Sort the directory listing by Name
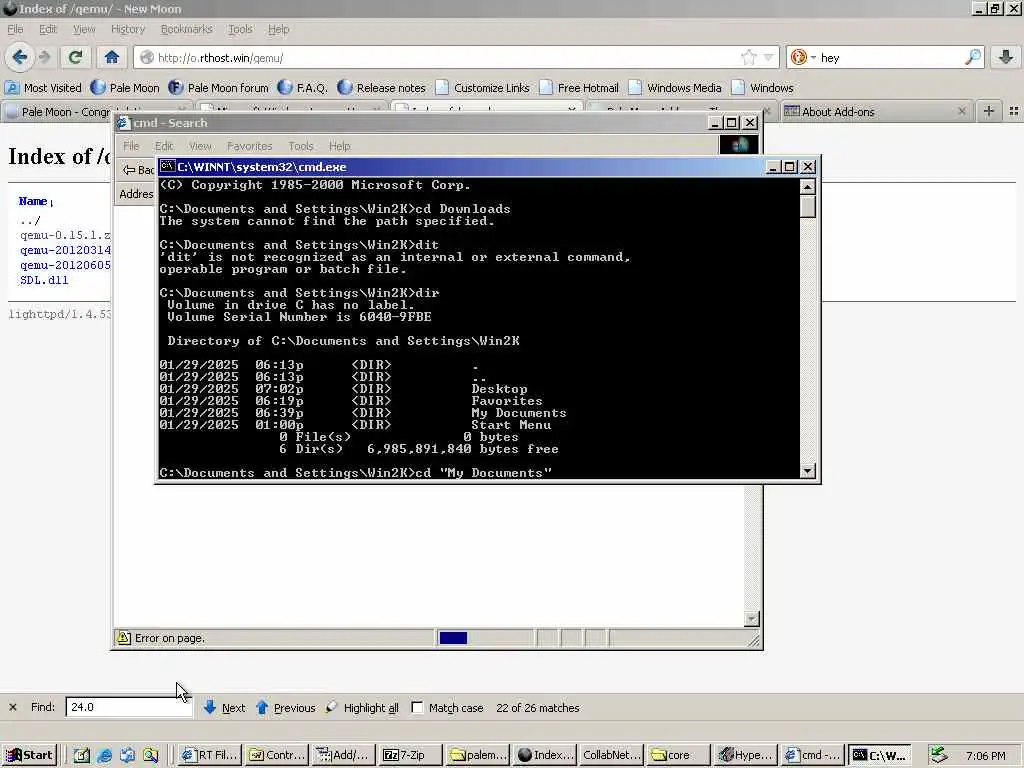 (33, 201)
